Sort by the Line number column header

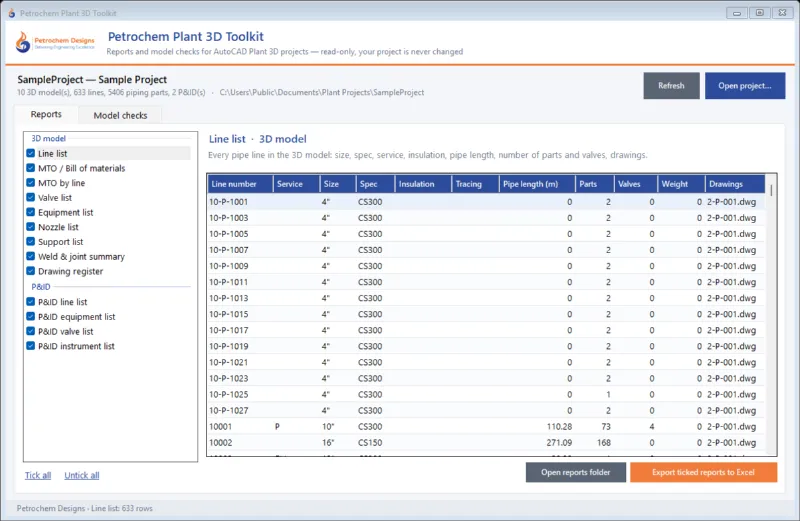click(x=240, y=184)
